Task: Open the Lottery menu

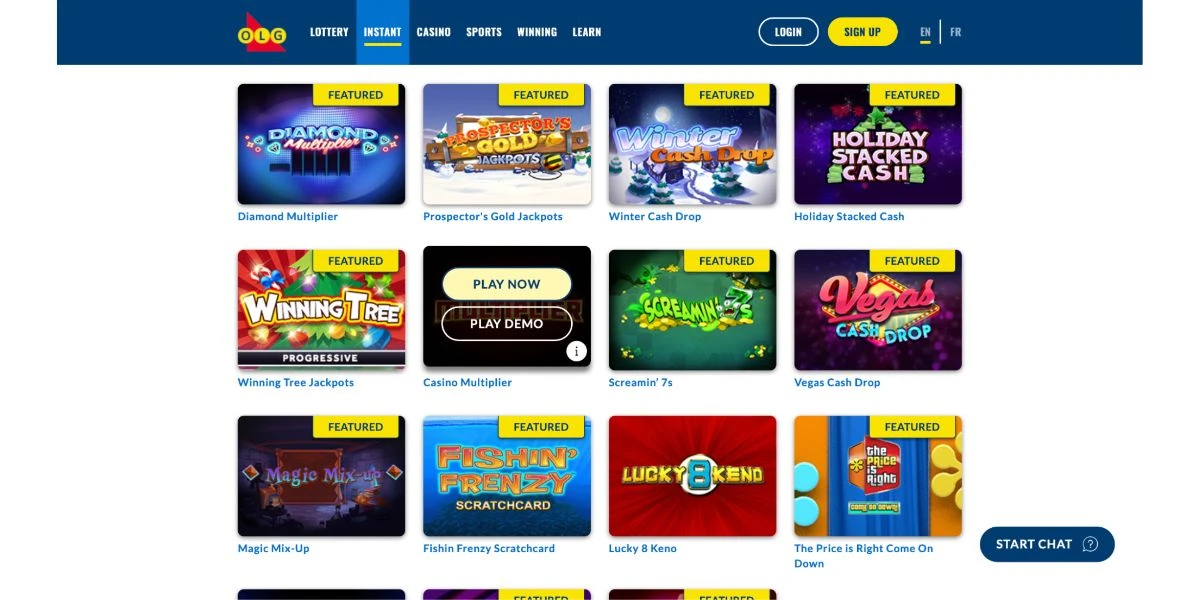Action: 329,32
